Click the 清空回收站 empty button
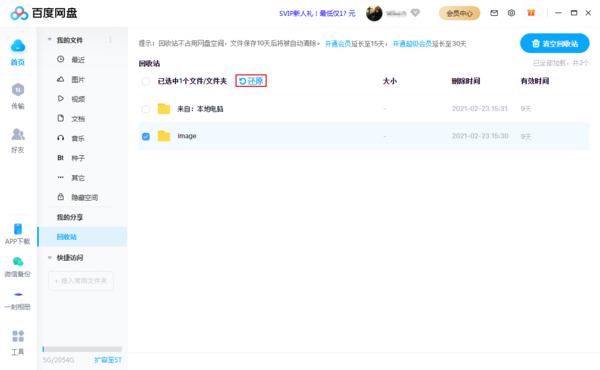 click(554, 44)
